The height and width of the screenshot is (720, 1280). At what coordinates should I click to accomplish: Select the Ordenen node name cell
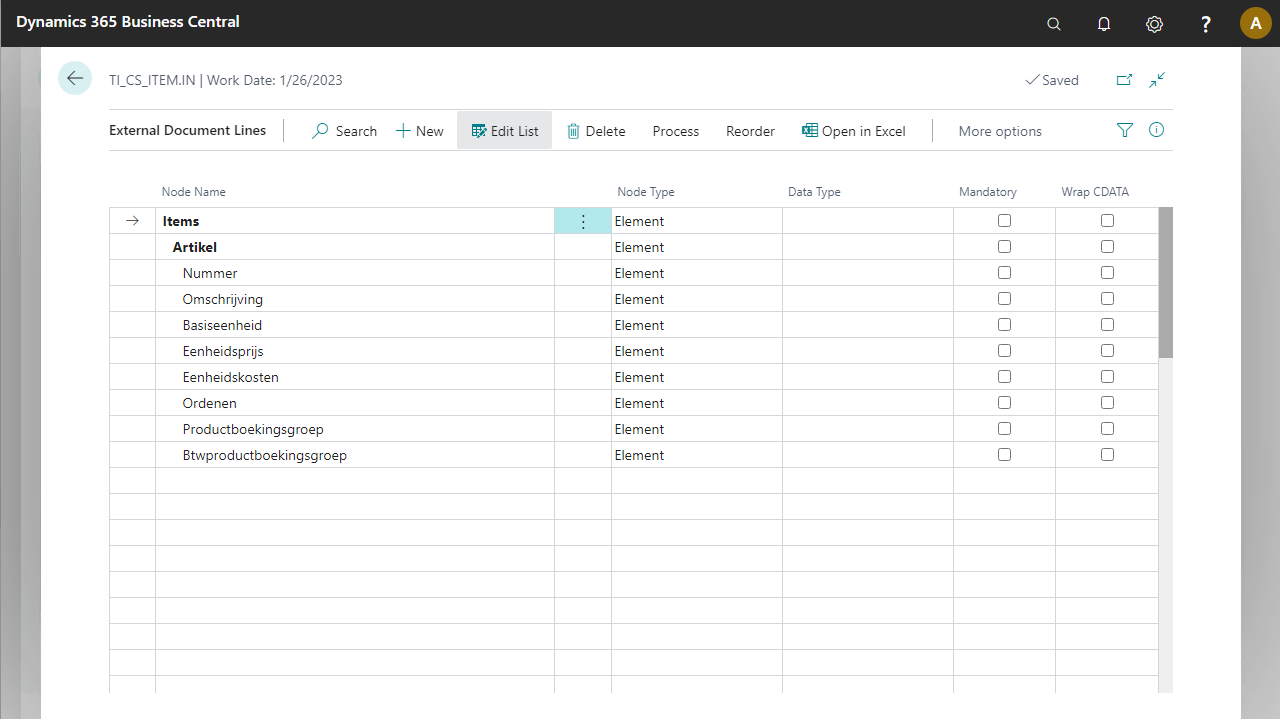355,403
